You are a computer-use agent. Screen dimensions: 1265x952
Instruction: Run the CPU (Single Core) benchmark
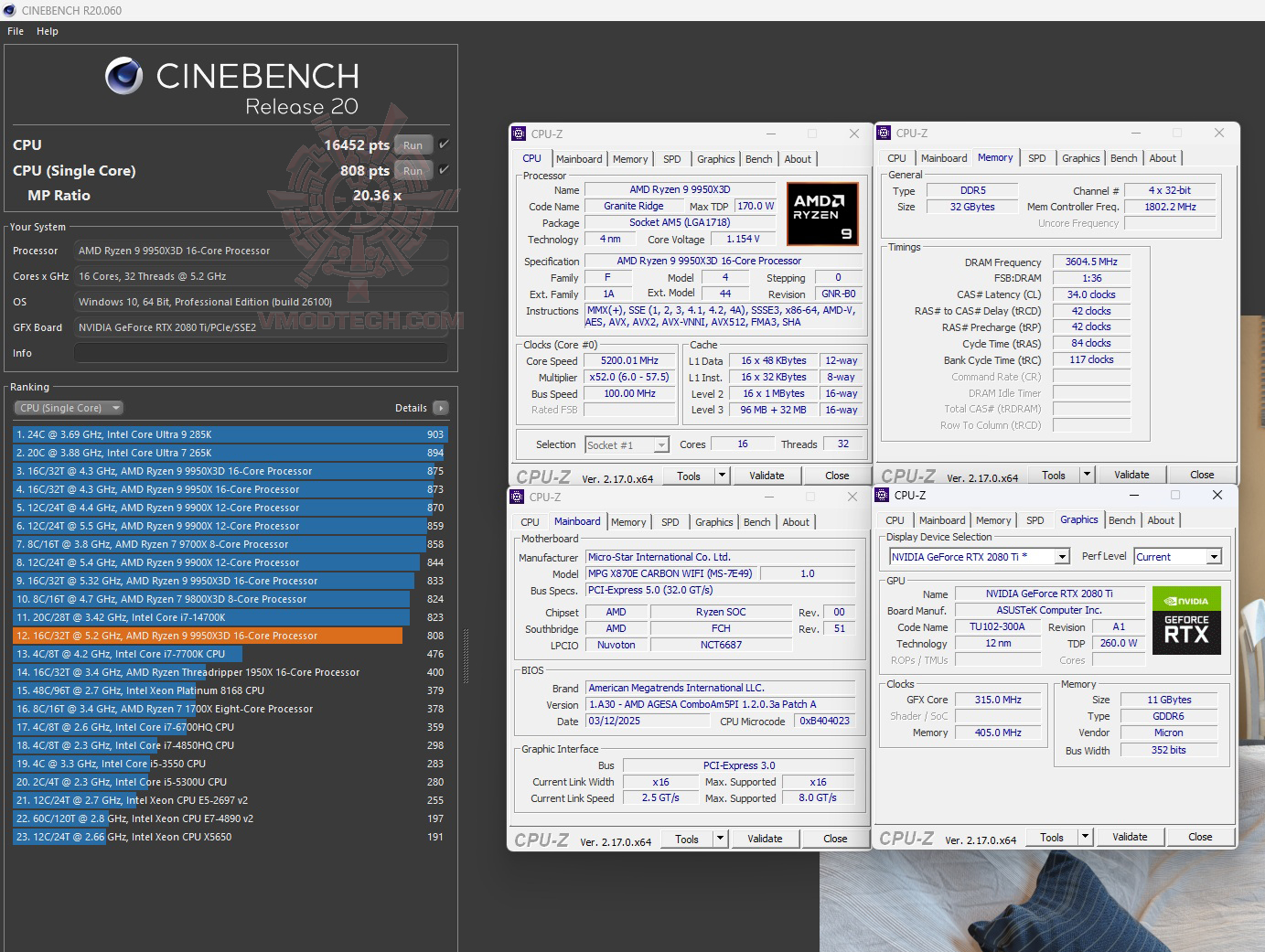pos(413,170)
